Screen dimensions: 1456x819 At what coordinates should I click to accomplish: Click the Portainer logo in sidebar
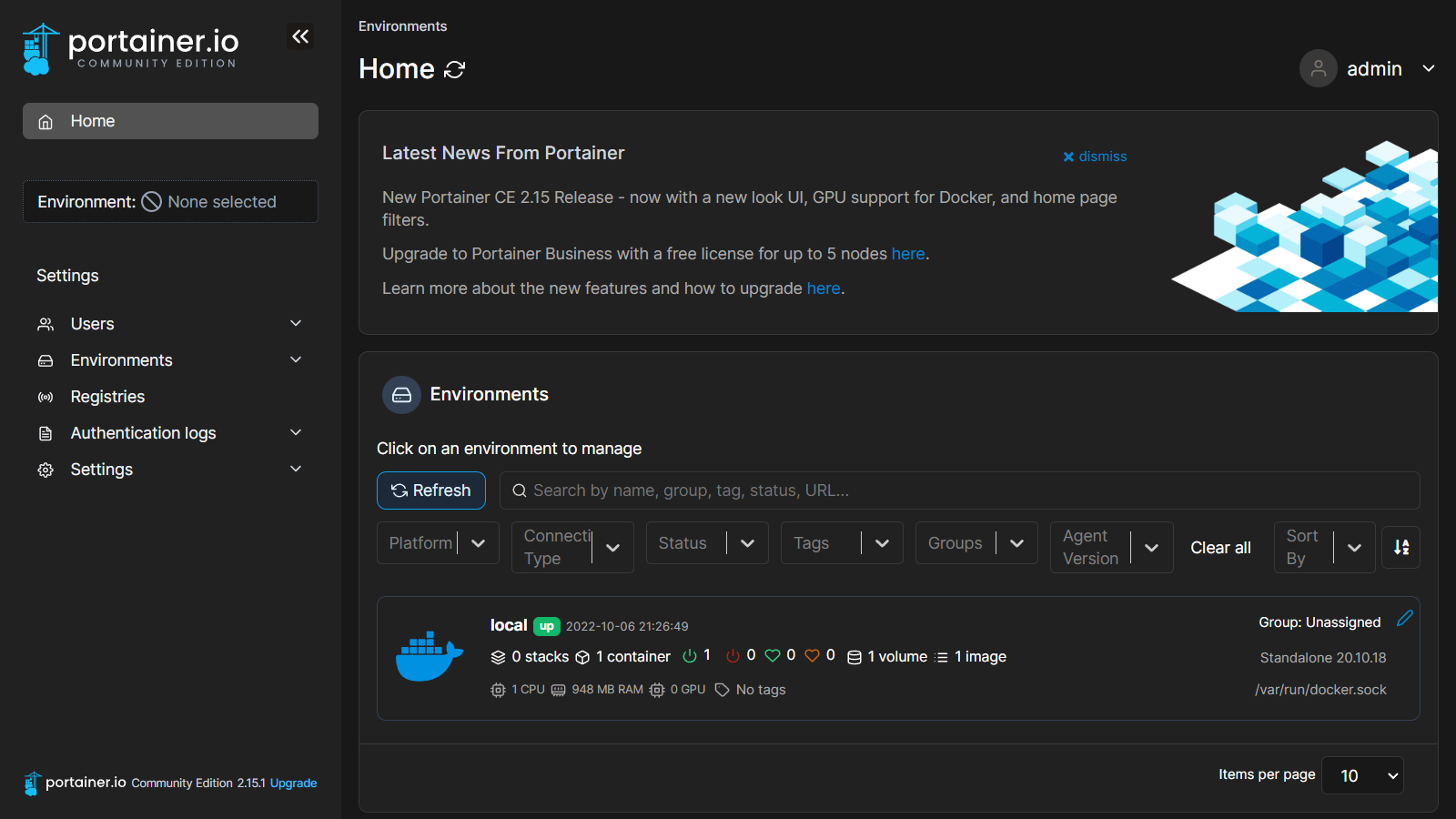(130, 49)
